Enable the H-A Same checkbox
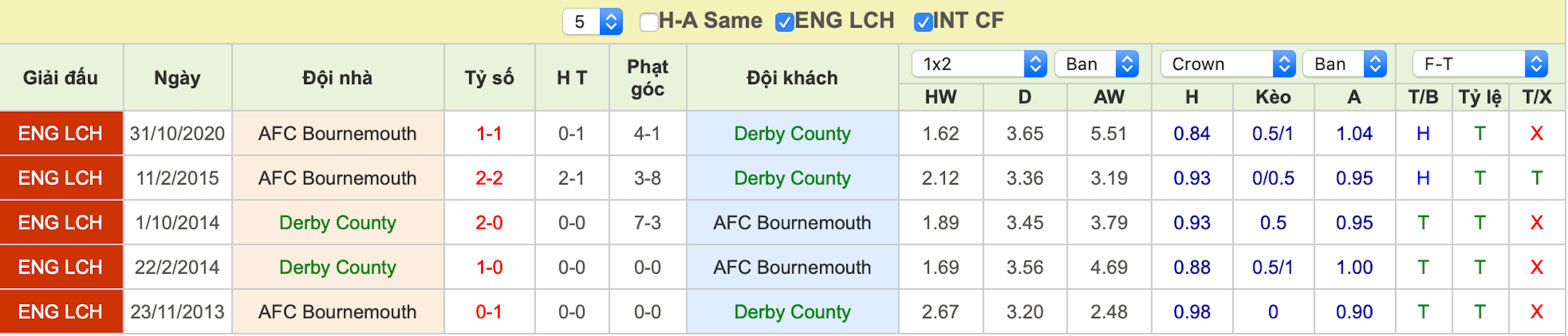The width and height of the screenshot is (1568, 336). 649,22
